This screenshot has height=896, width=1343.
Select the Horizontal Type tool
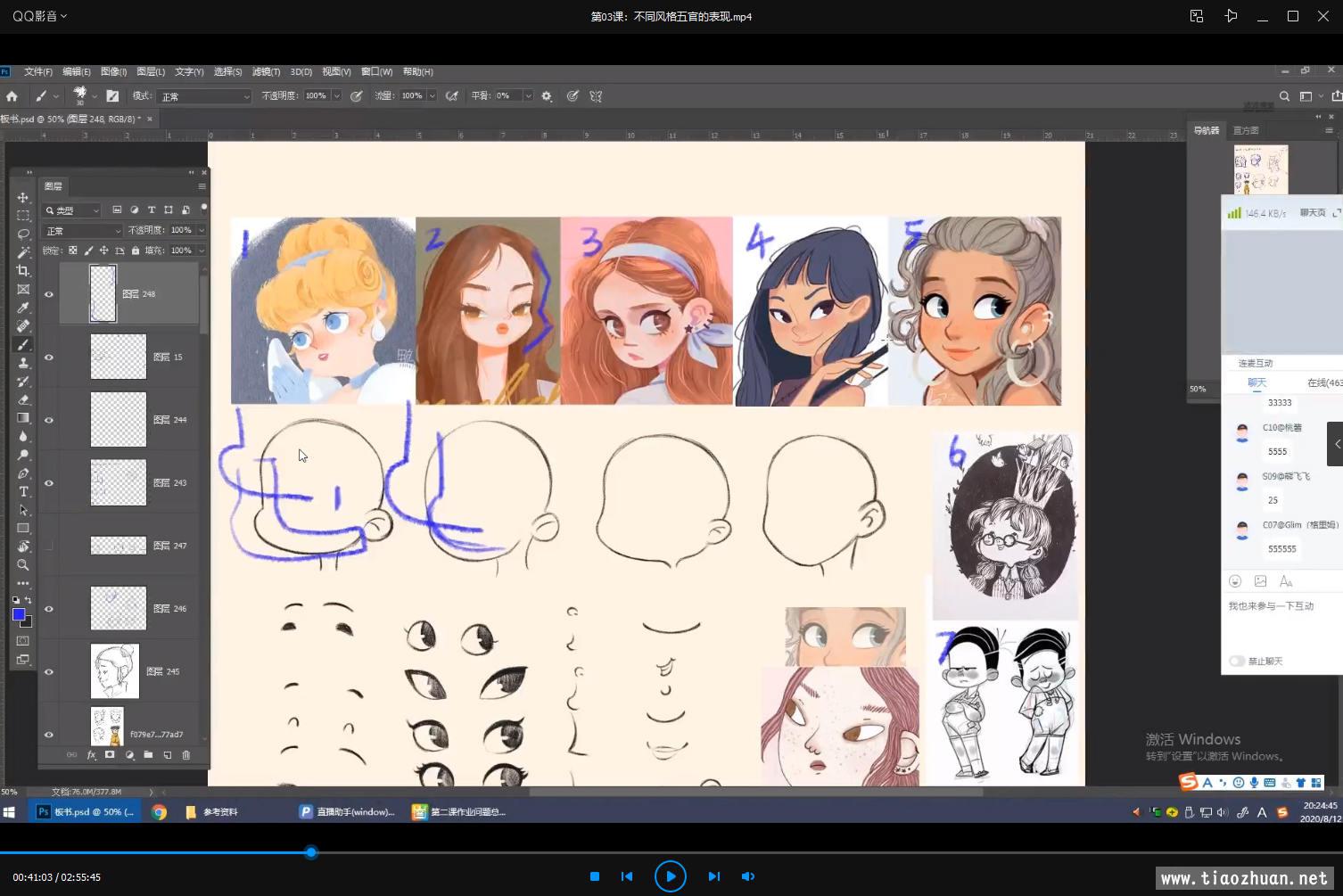coord(23,491)
